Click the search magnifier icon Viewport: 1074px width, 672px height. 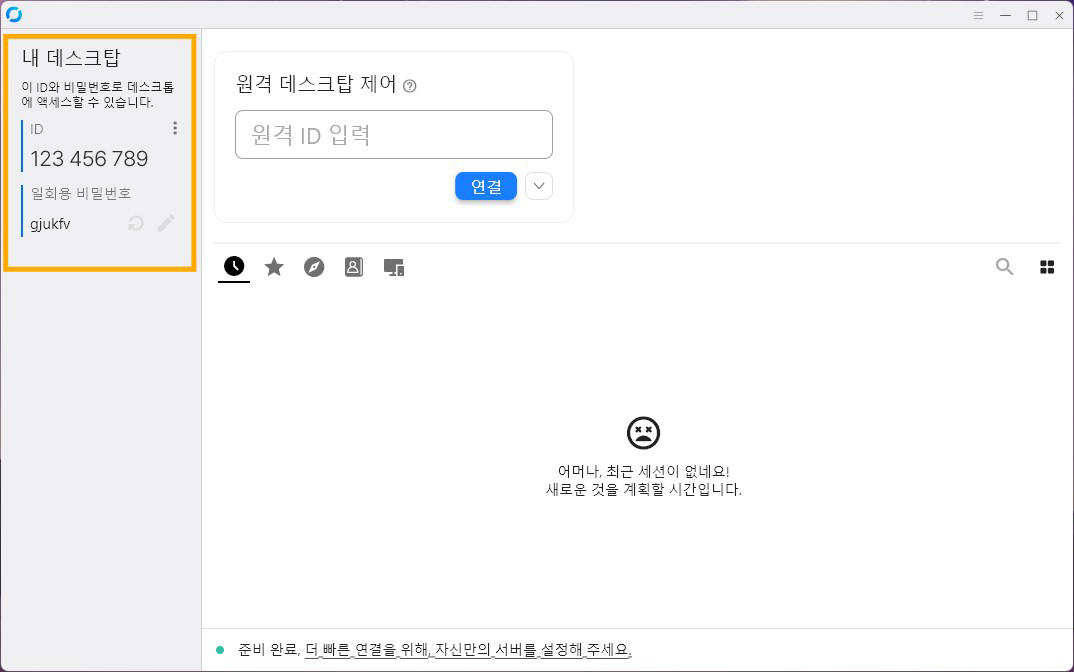pyautogui.click(x=1005, y=267)
